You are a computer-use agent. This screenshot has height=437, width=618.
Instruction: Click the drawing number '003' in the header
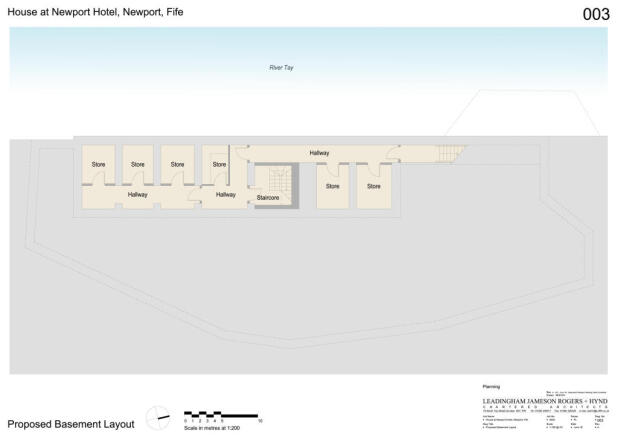click(x=596, y=15)
